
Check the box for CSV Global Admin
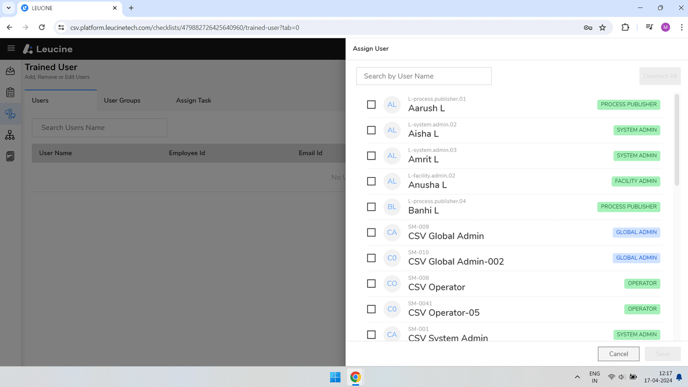coord(371,232)
